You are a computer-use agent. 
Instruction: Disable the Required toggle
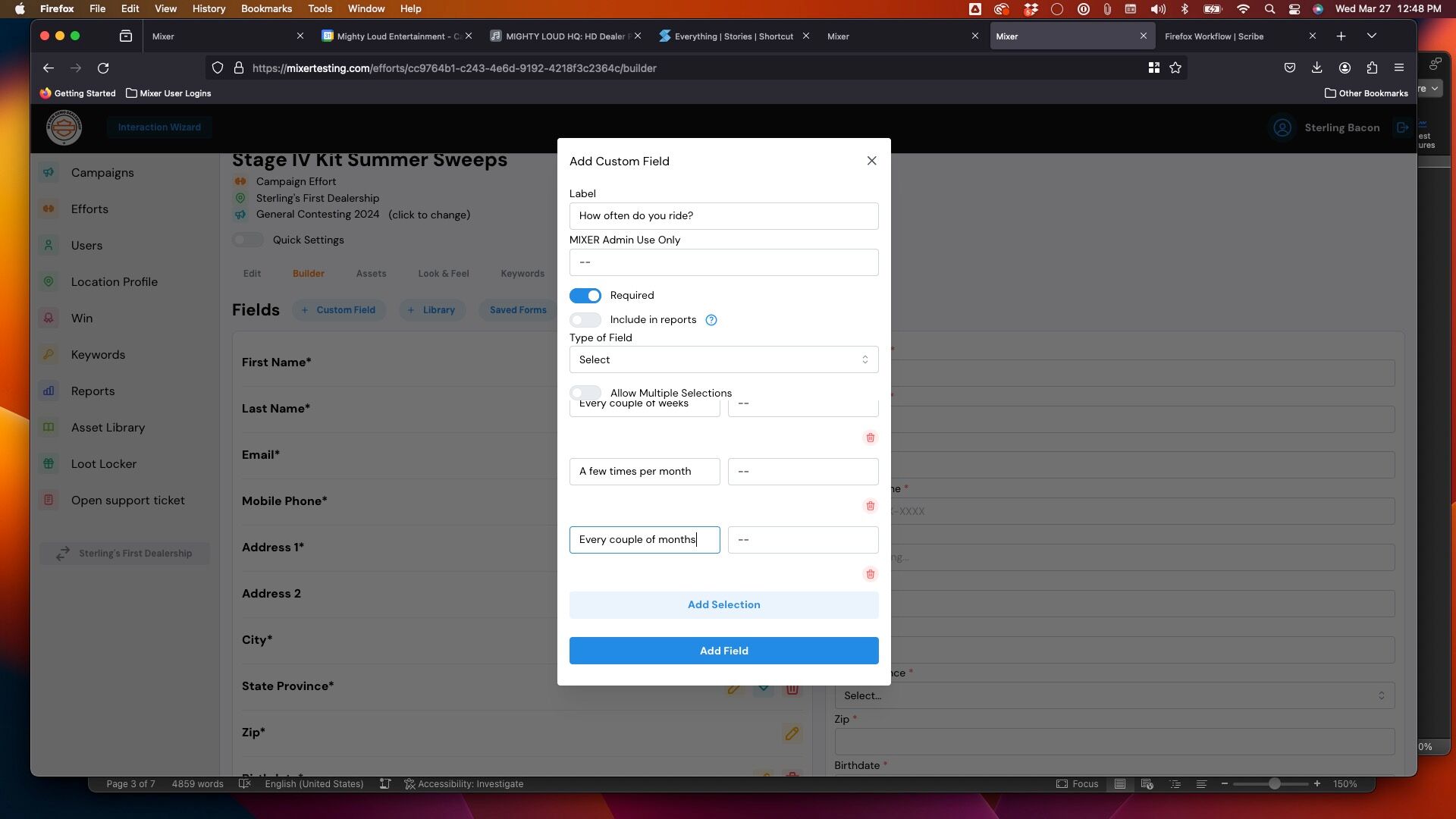[x=585, y=296]
